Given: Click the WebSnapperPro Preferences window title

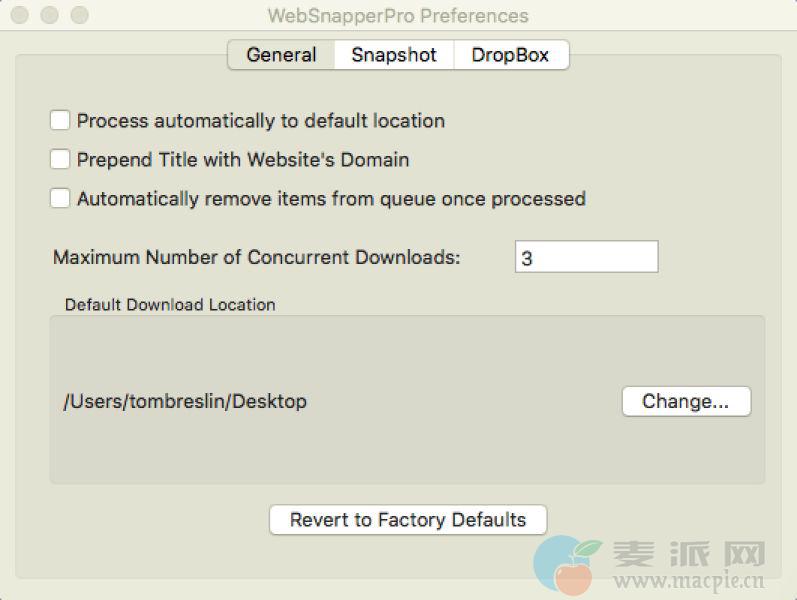Looking at the screenshot, I should tap(398, 16).
